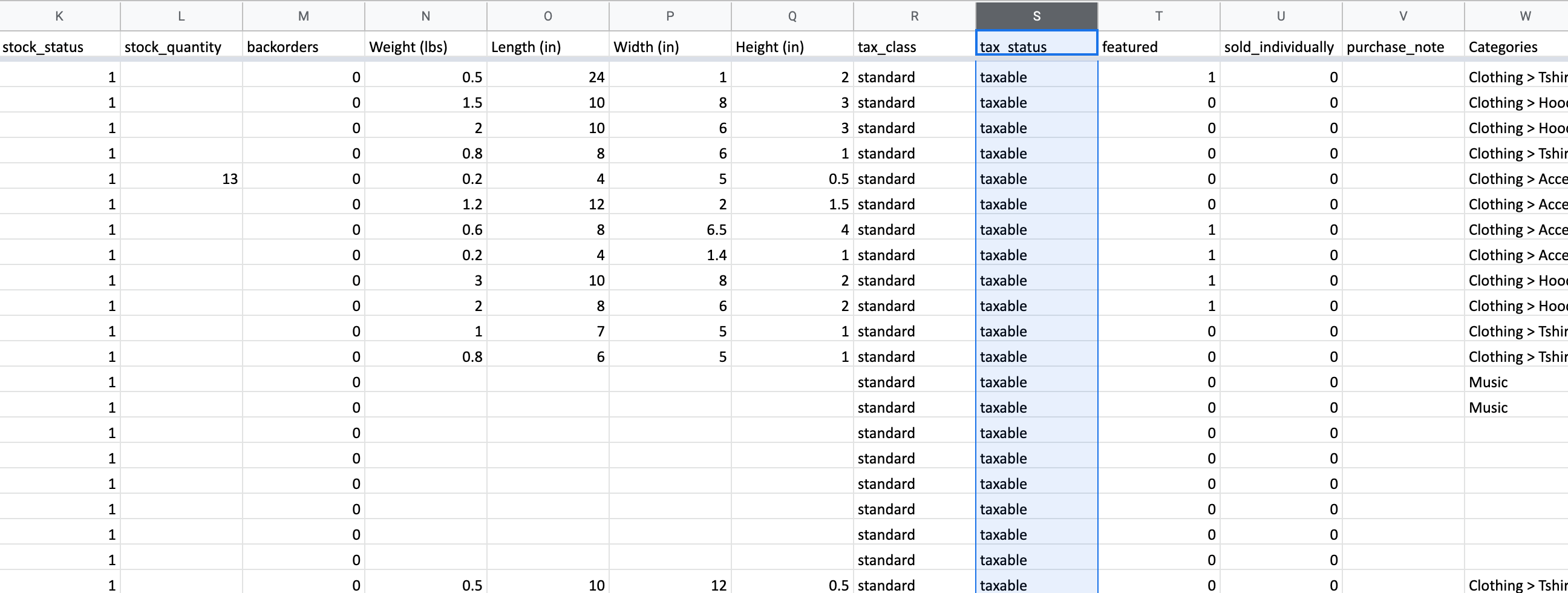Click the column N header letter
Image resolution: width=1568 pixels, height=593 pixels.
tap(425, 16)
